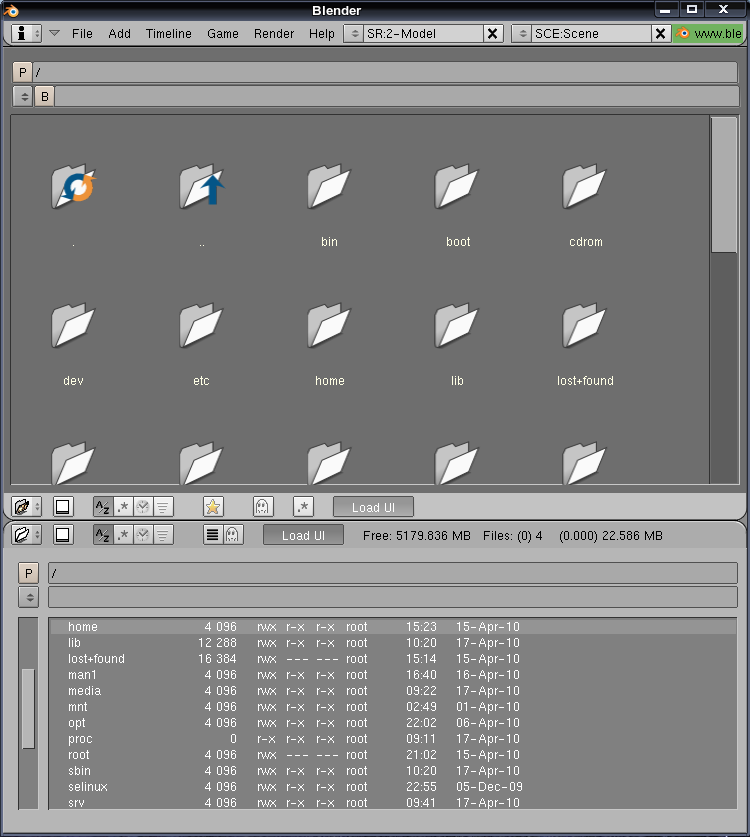
Task: Click the file list vertical scrollbar thumb
Action: [x=28, y=708]
